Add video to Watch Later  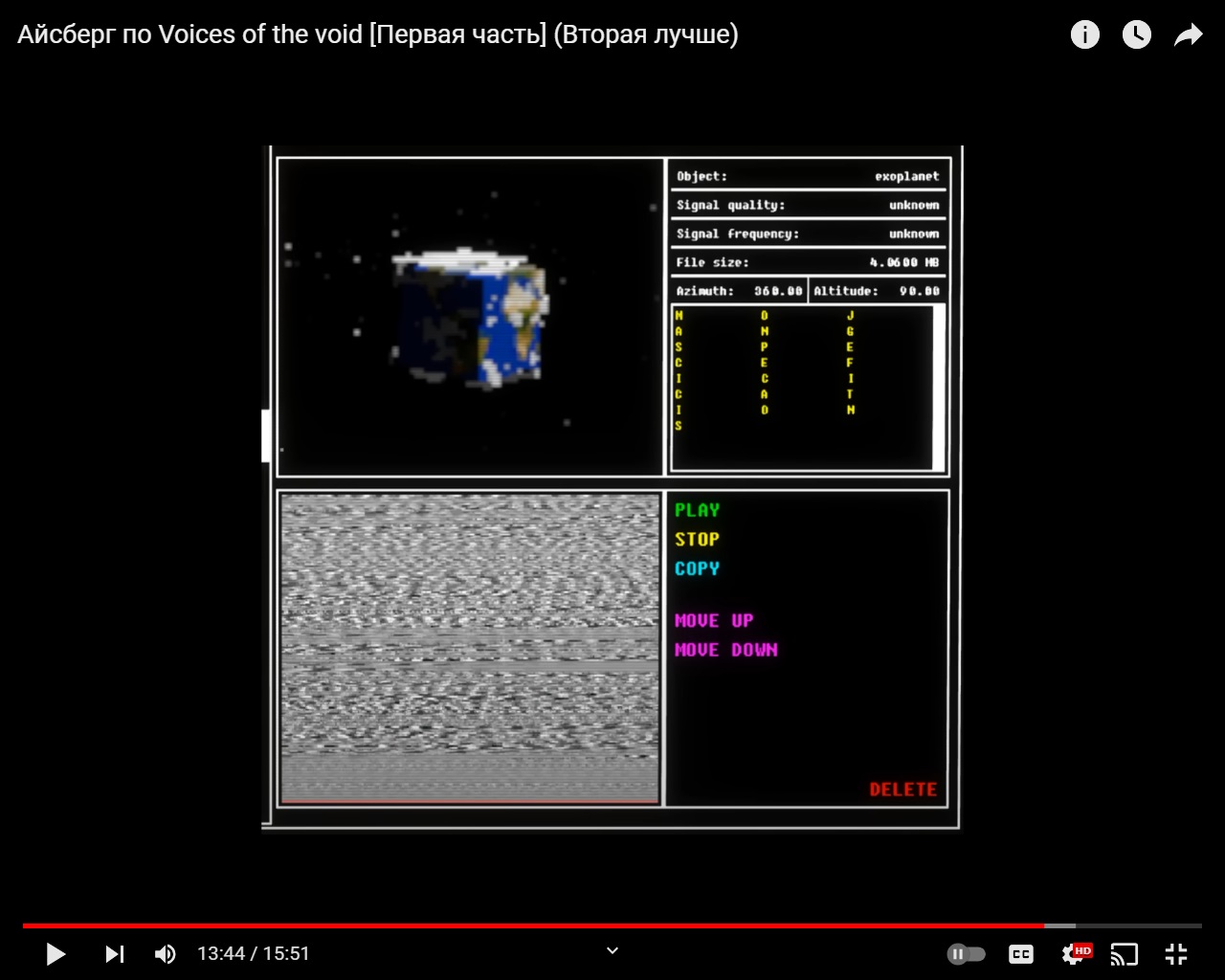coord(1136,35)
